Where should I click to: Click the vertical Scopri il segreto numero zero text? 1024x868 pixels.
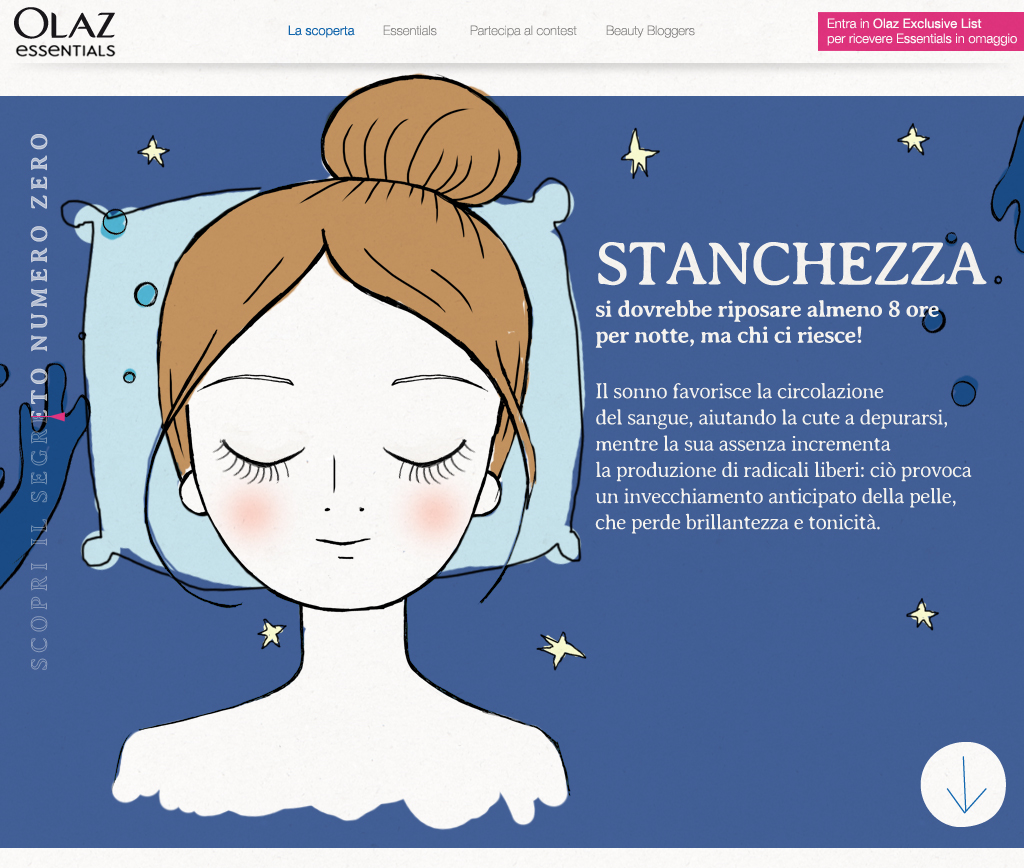coord(39,401)
